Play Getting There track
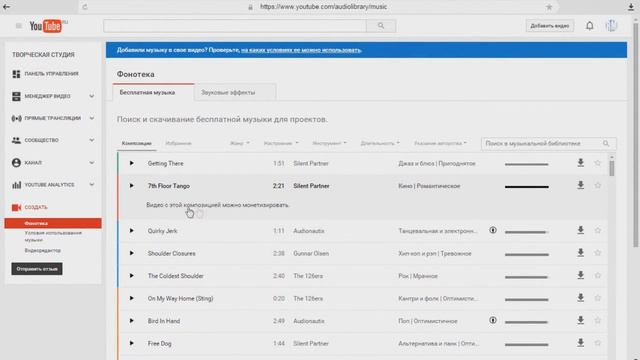The image size is (640, 360). click(x=131, y=163)
